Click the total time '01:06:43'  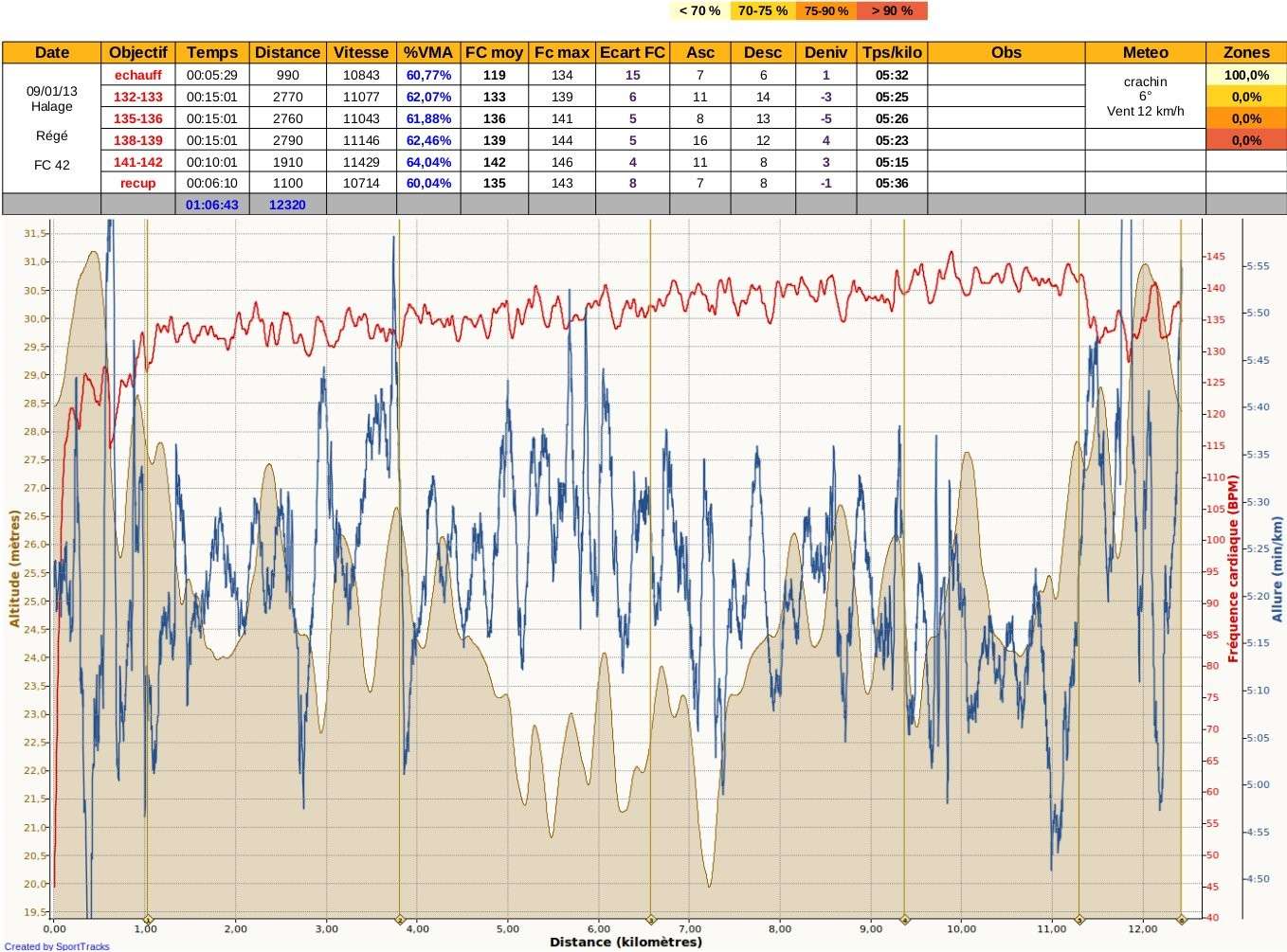[212, 205]
